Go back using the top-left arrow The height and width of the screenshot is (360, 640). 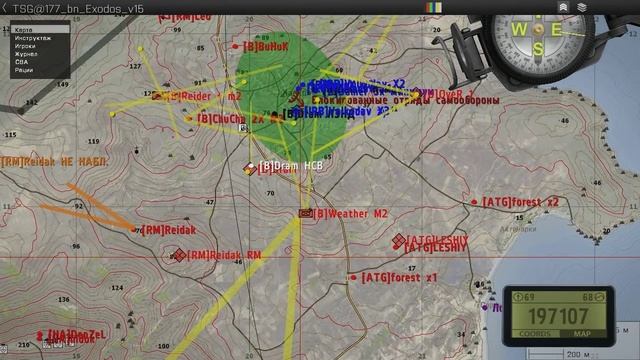click(4, 8)
